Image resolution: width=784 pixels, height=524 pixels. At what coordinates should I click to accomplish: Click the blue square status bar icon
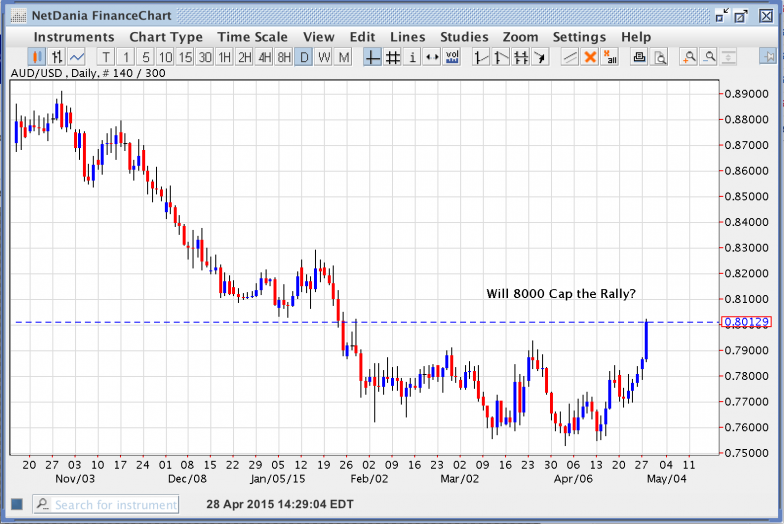pos(17,504)
